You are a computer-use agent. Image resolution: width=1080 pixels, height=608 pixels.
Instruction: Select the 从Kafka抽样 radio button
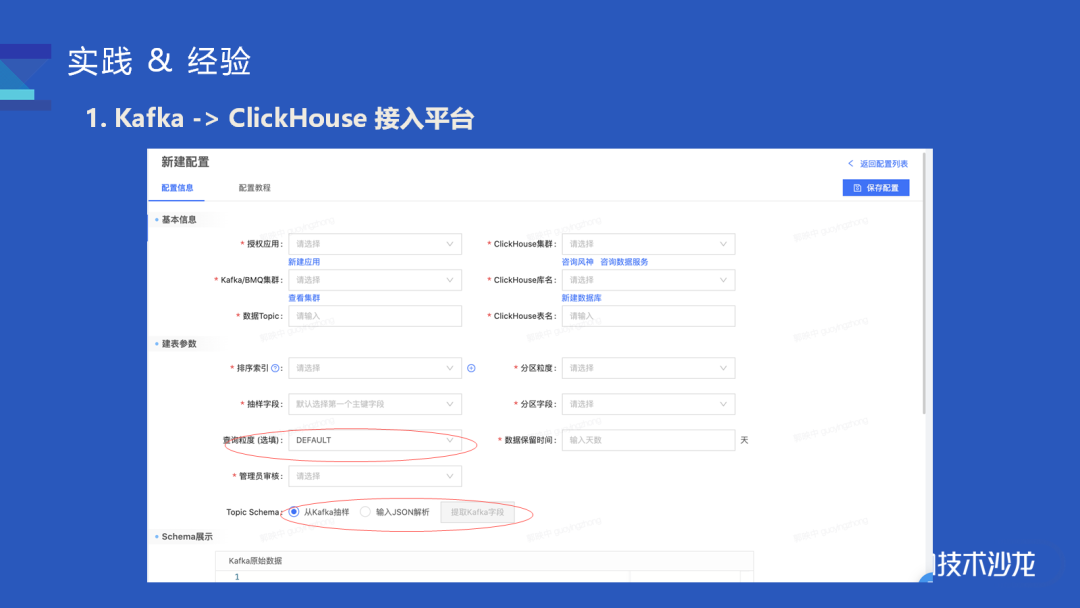coord(294,512)
